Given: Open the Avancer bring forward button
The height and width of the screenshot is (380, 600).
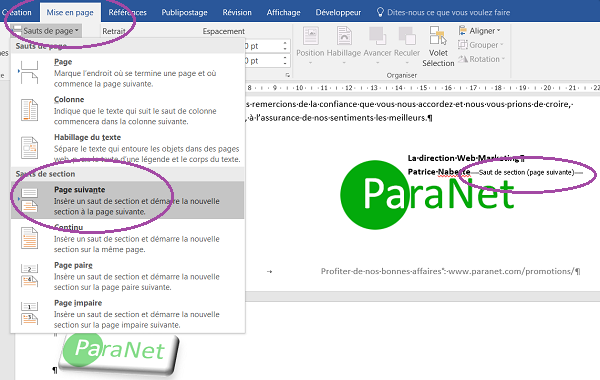Looking at the screenshot, I should (377, 45).
